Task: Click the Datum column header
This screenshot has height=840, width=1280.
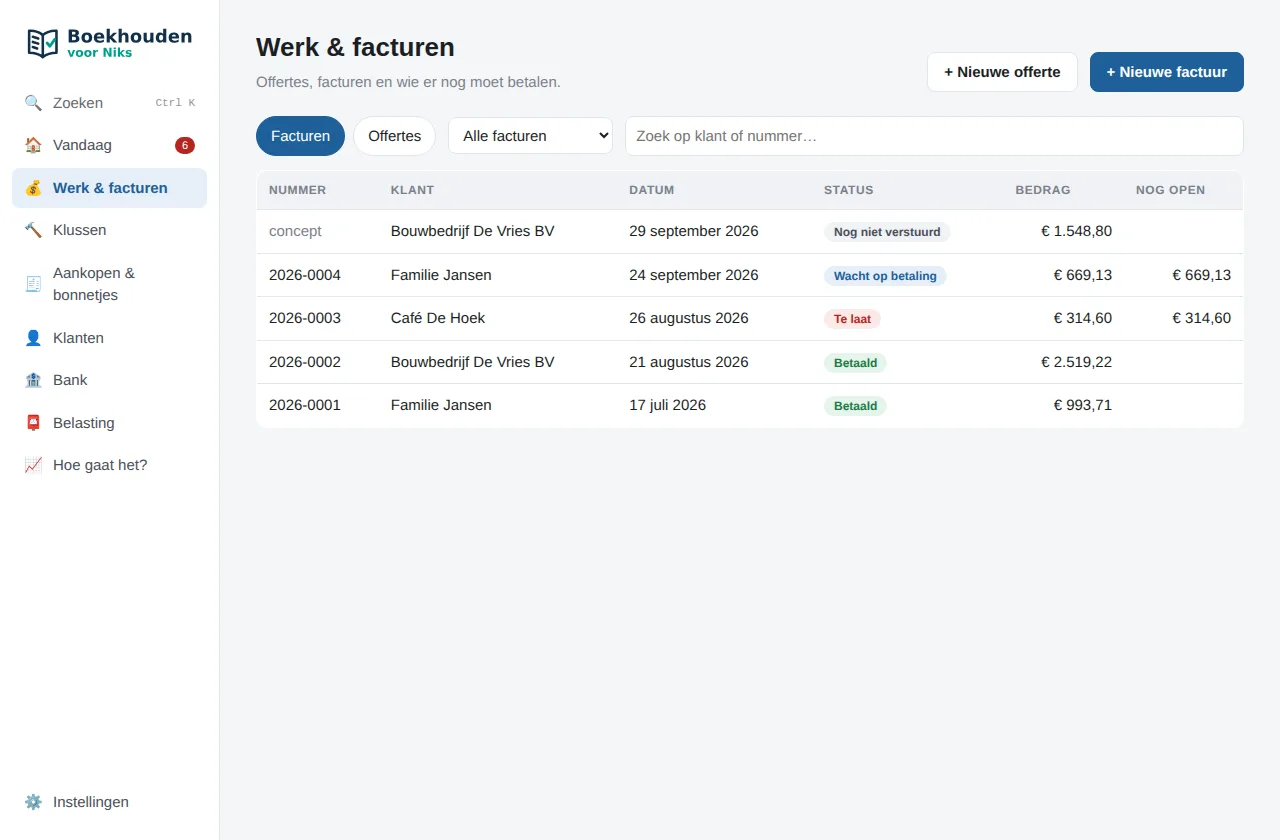Action: coord(652,190)
